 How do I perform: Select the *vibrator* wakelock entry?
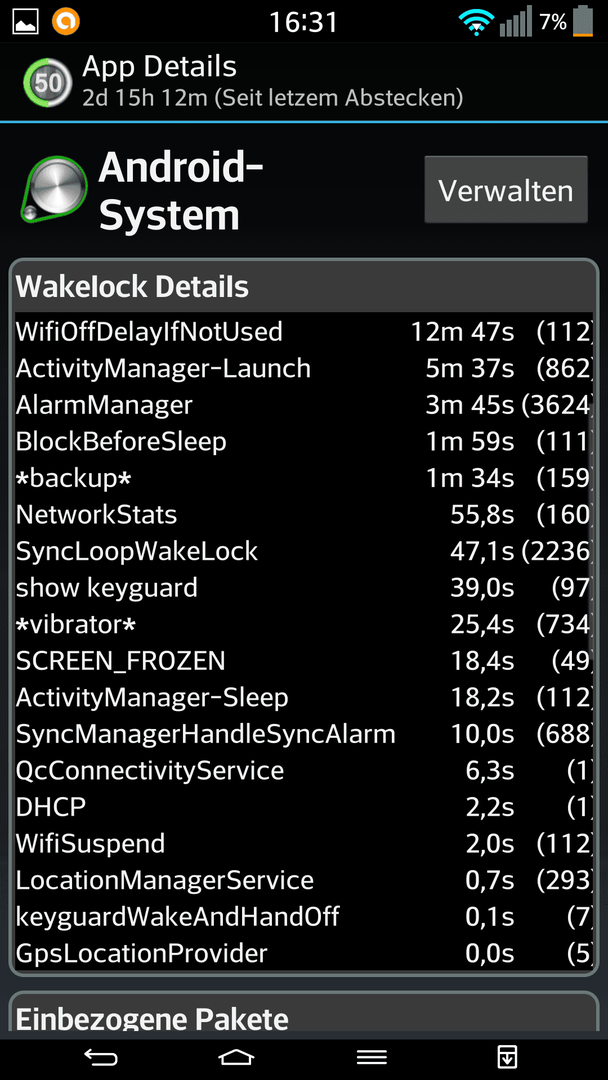pyautogui.click(x=304, y=624)
